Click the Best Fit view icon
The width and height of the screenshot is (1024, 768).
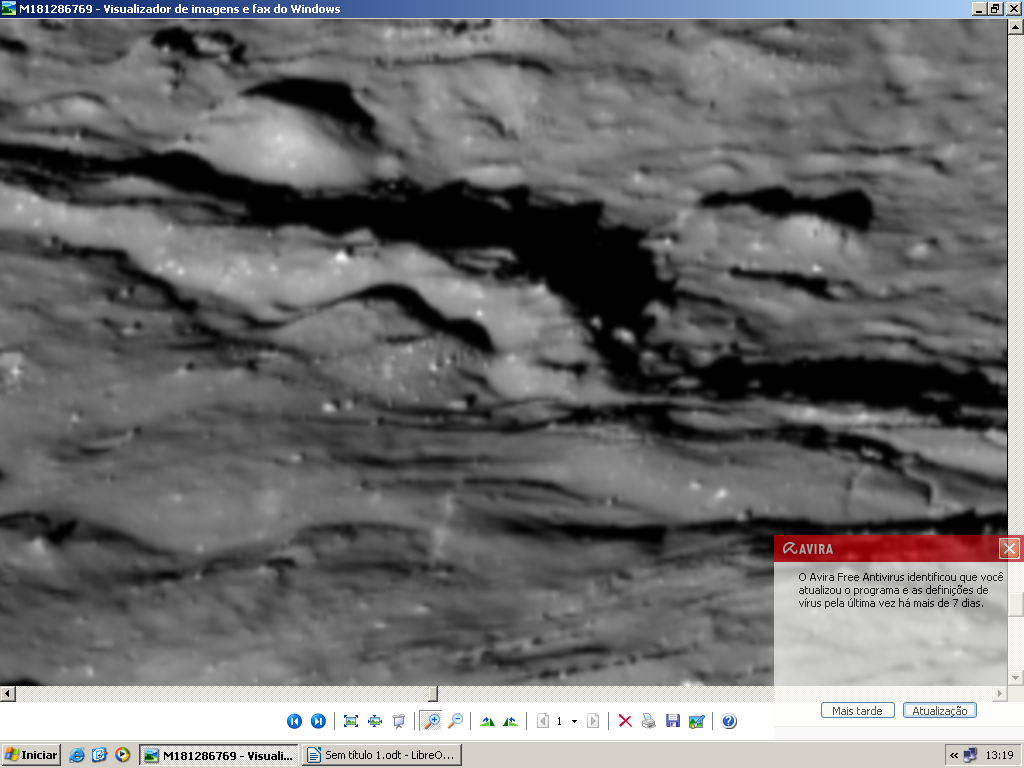351,721
